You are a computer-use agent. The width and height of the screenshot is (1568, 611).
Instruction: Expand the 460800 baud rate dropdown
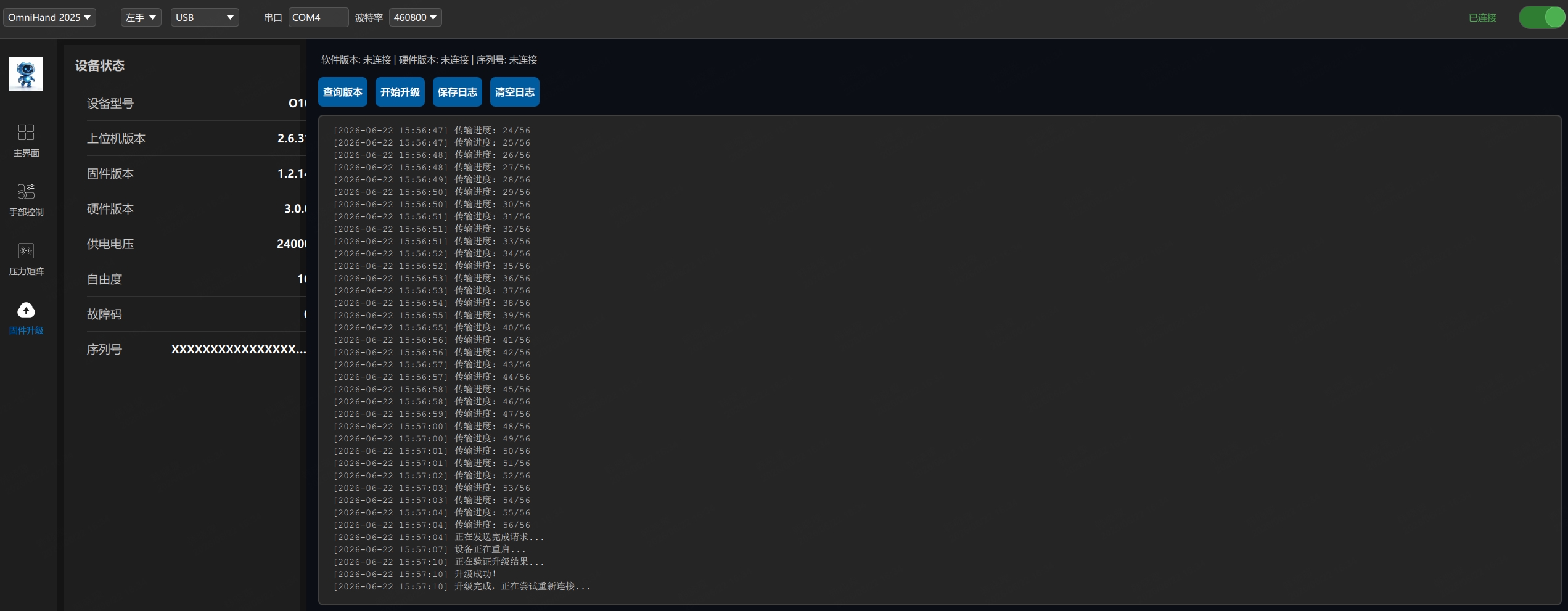pos(415,17)
